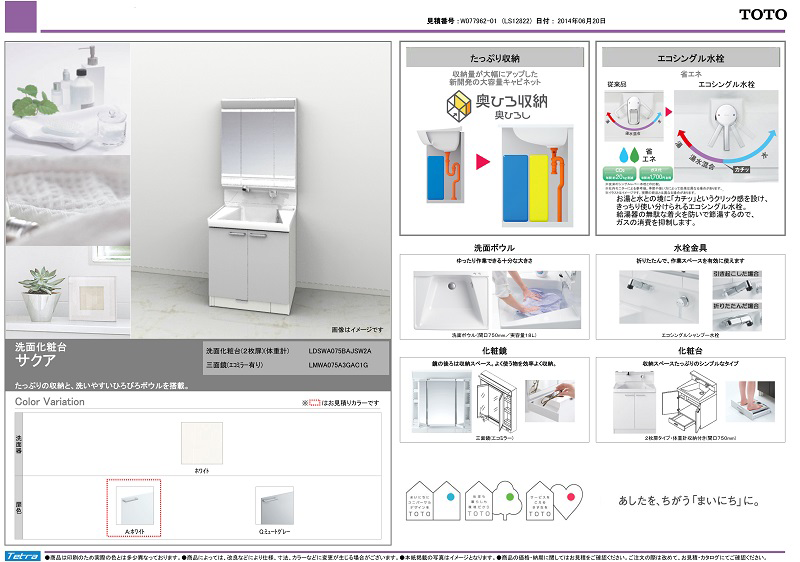This screenshot has width=800, height=562.
Task: Click the mirror cabinet line drawing
Action: [495, 402]
